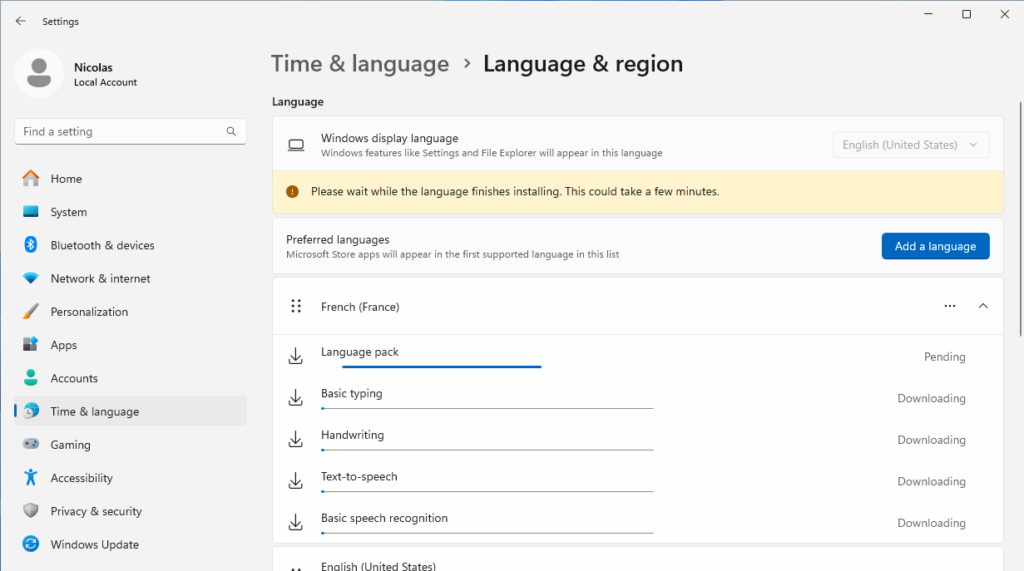Viewport: 1024px width, 571px height.
Task: Click the download icon for Text-to-speech
Action: click(296, 481)
